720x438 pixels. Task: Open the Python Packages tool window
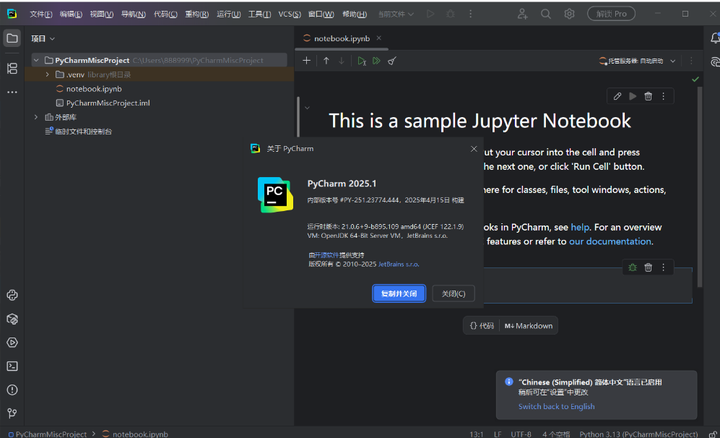(12, 319)
